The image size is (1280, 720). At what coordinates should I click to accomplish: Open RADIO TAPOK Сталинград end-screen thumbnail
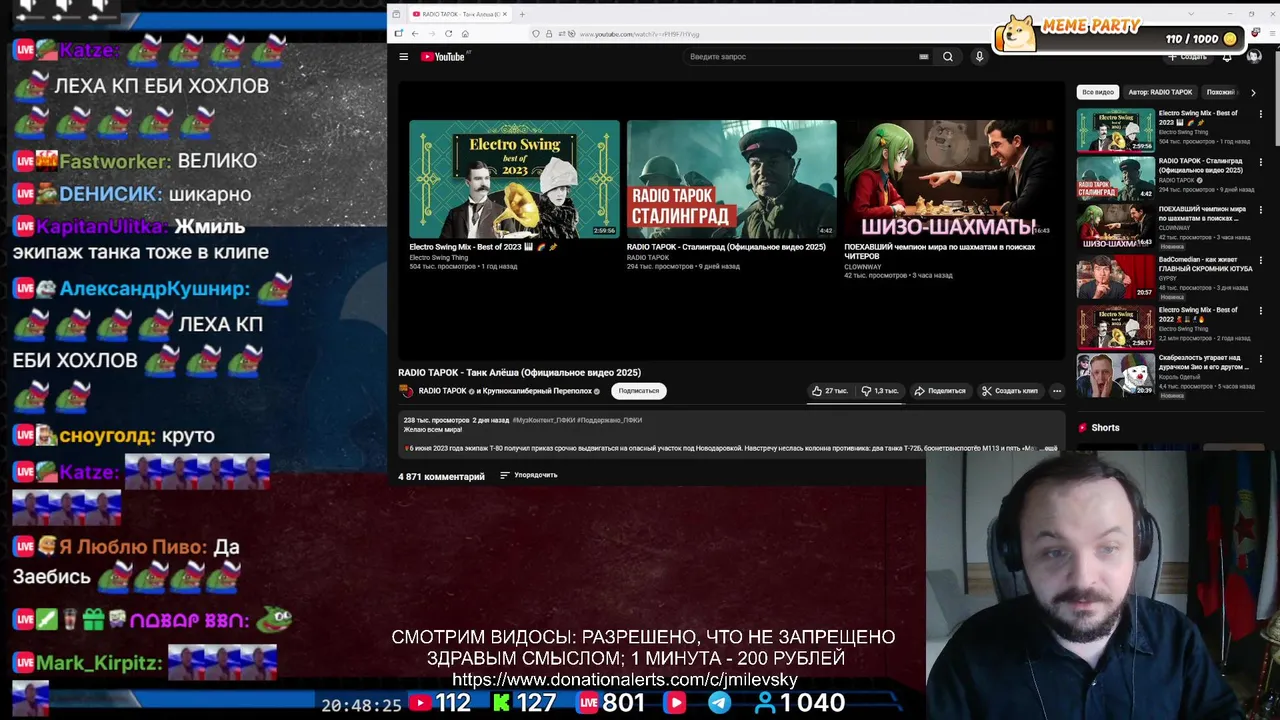[x=731, y=179]
